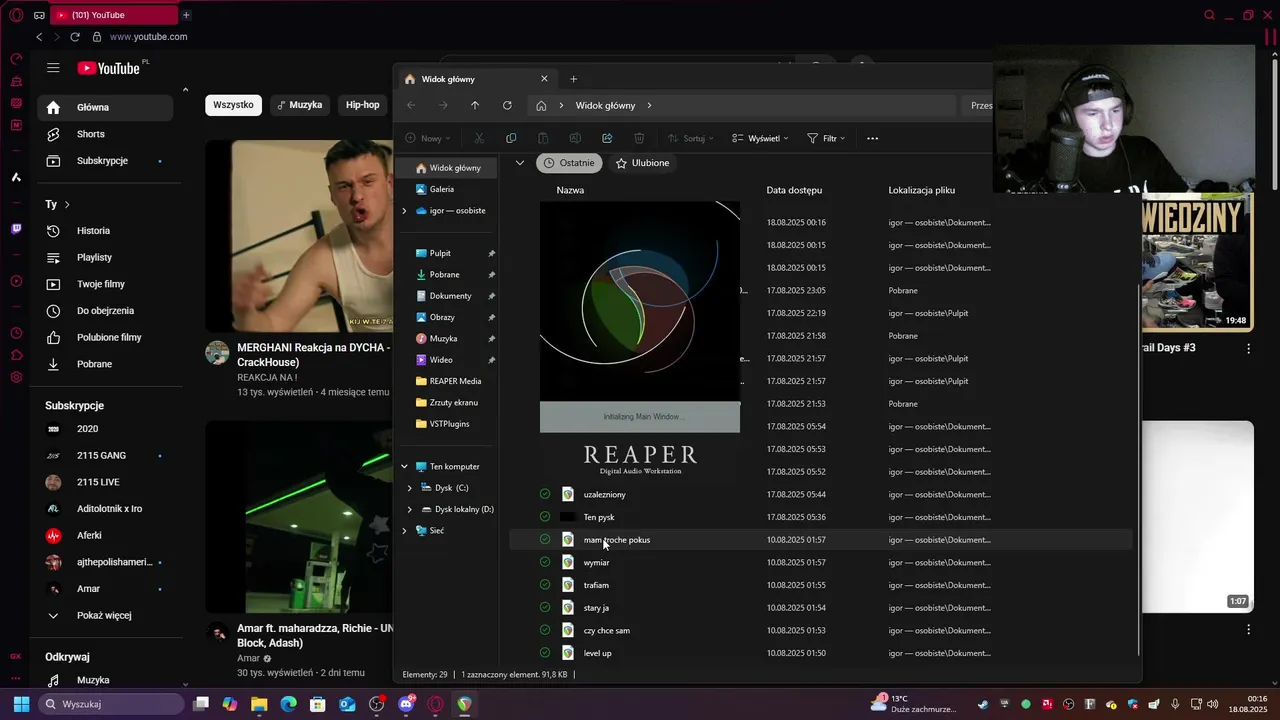
Task: Open Polubione filmy playlist
Action: point(105,337)
